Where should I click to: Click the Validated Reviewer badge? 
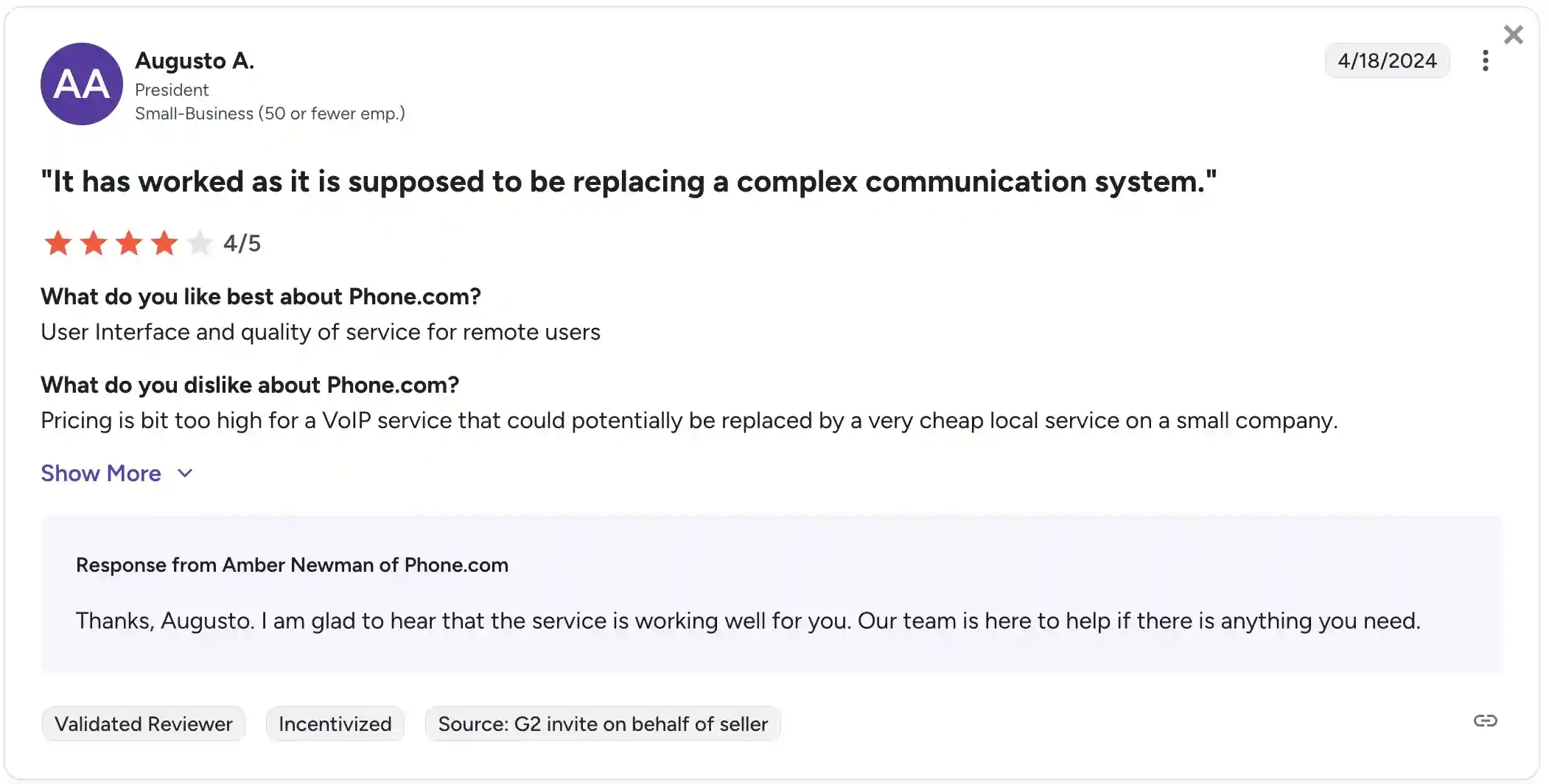pos(144,724)
